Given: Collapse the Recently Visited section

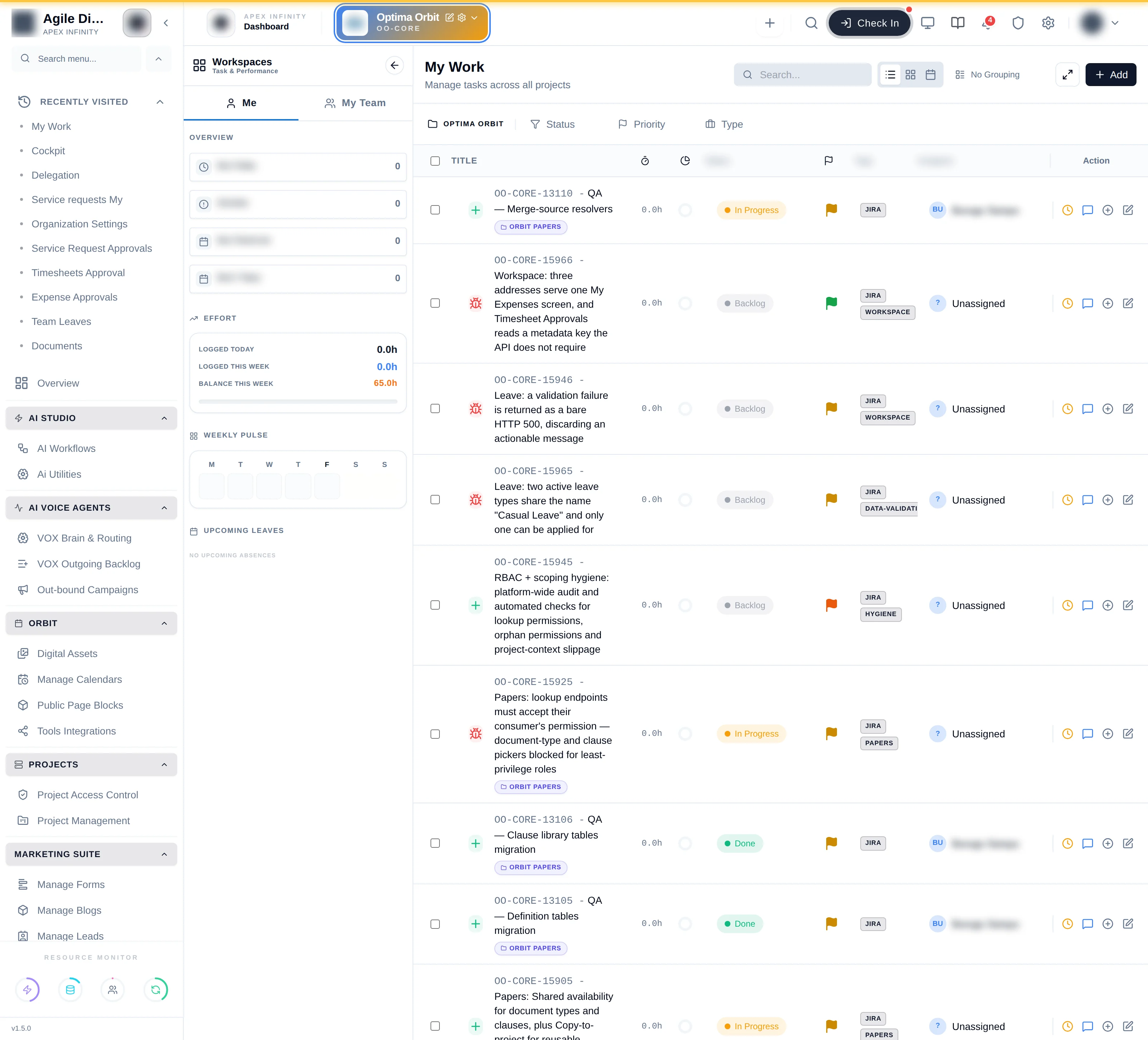Looking at the screenshot, I should [160, 102].
